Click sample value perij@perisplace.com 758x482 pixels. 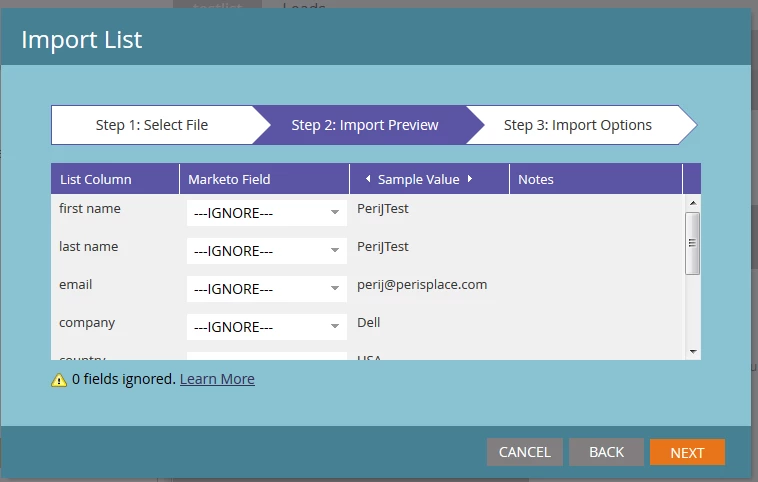422,285
